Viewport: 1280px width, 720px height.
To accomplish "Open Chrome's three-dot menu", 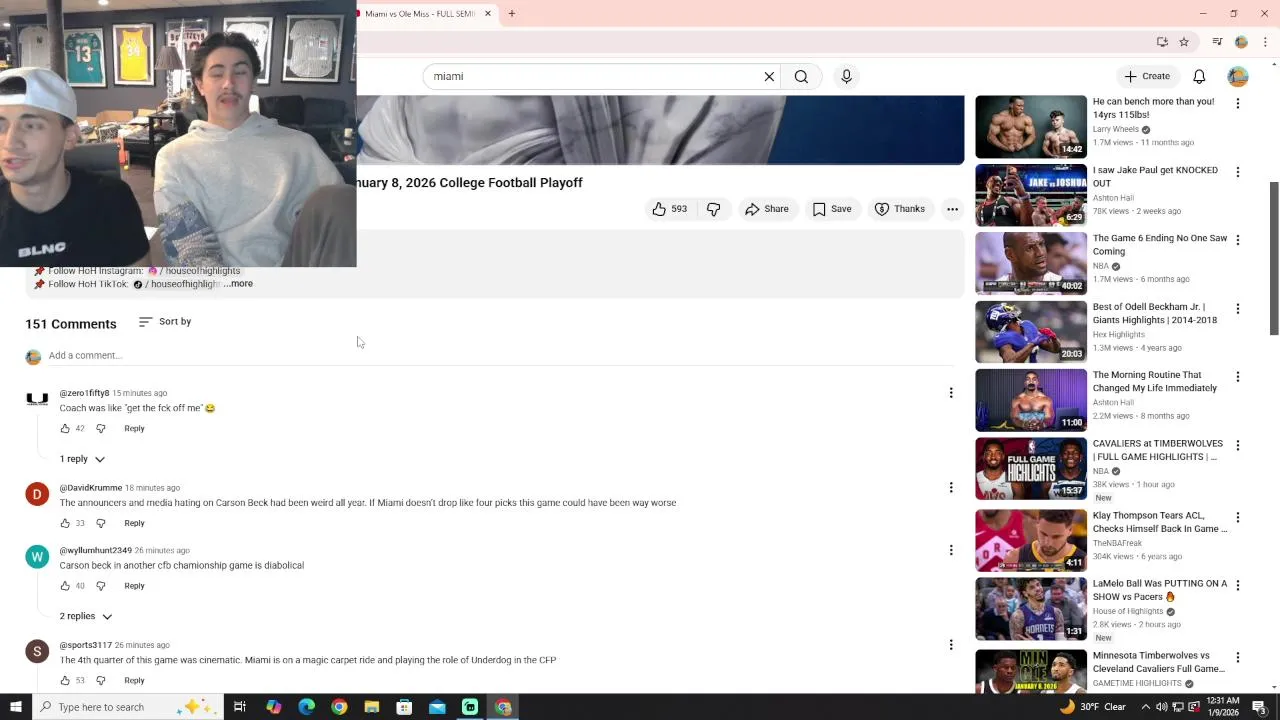I will (x=1265, y=42).
